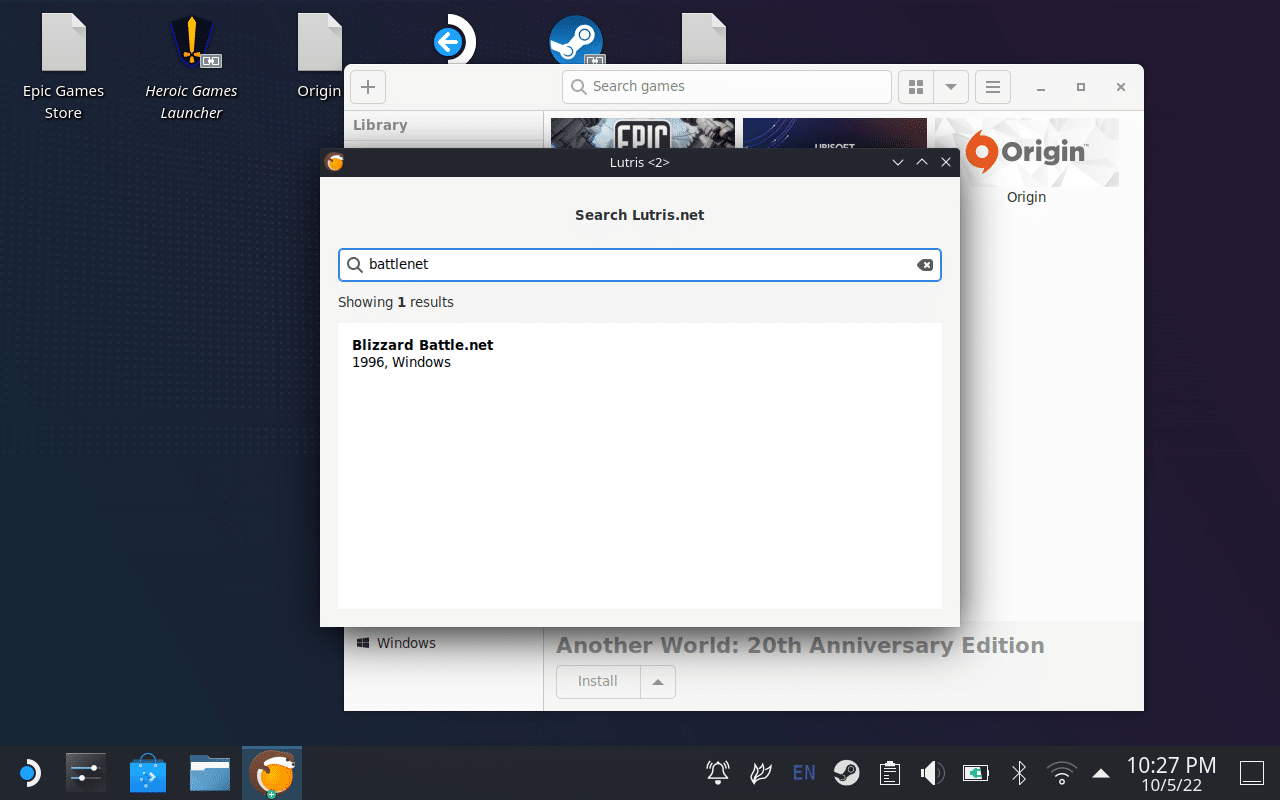This screenshot has height=800, width=1280.
Task: Select Windows in the Lutris sidebar
Action: (x=397, y=643)
